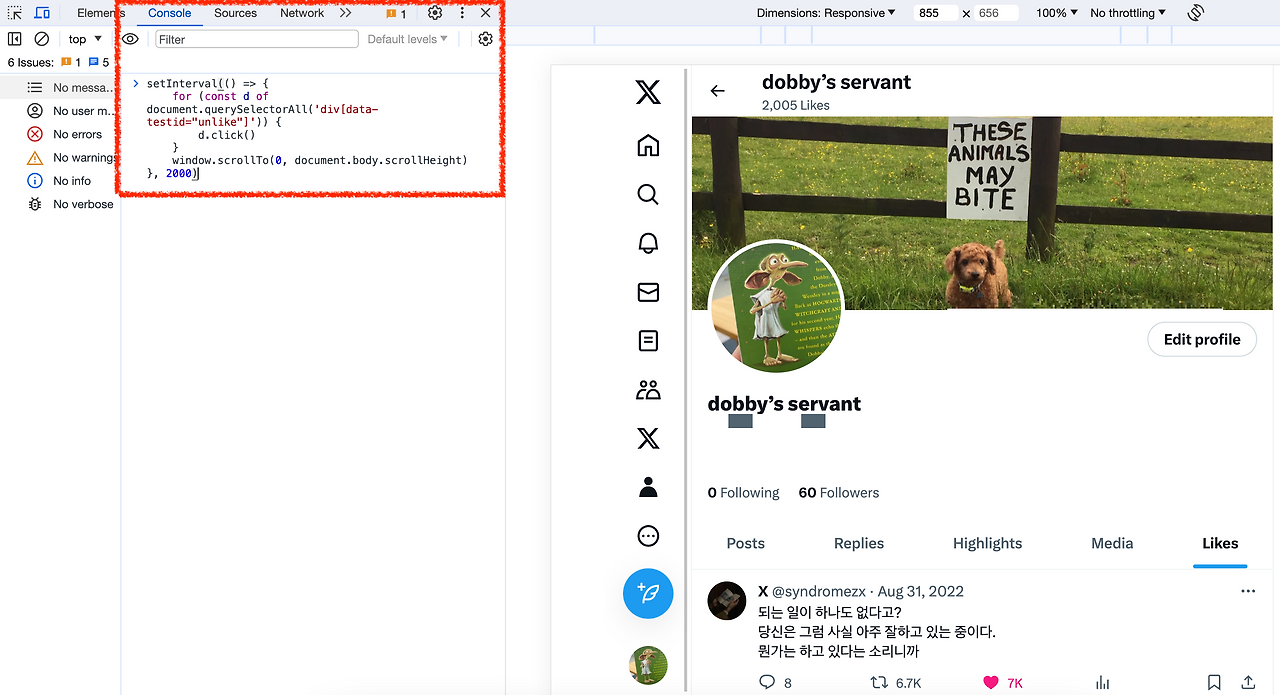Bookmark @syndromezx's post
Viewport: 1280px width, 695px height.
(1213, 682)
